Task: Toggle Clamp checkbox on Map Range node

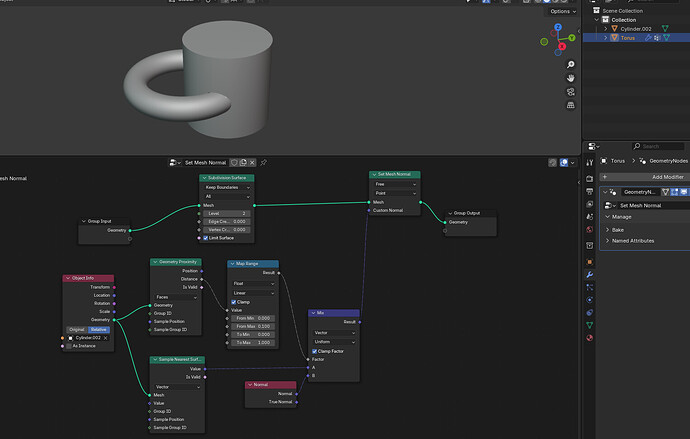Action: [x=234, y=302]
